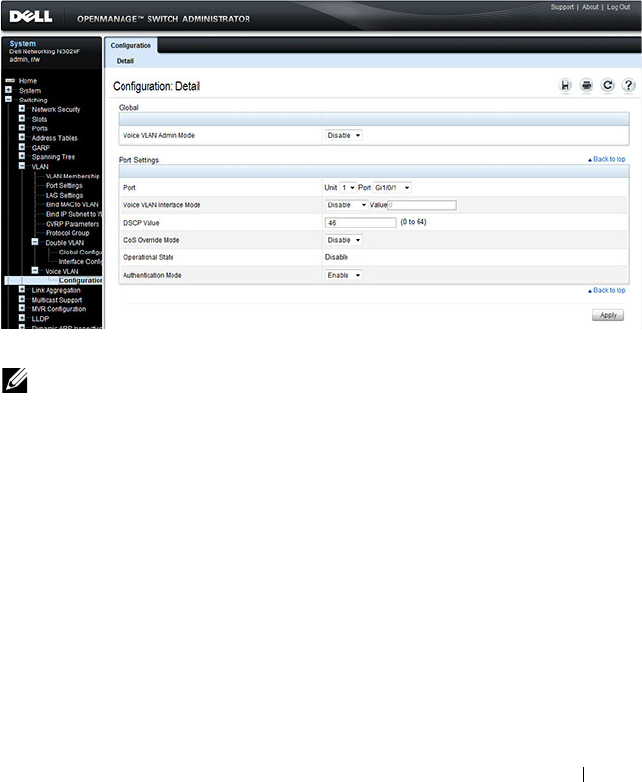Open Port Settings tree item
The width and height of the screenshot is (642, 782).
(64, 186)
